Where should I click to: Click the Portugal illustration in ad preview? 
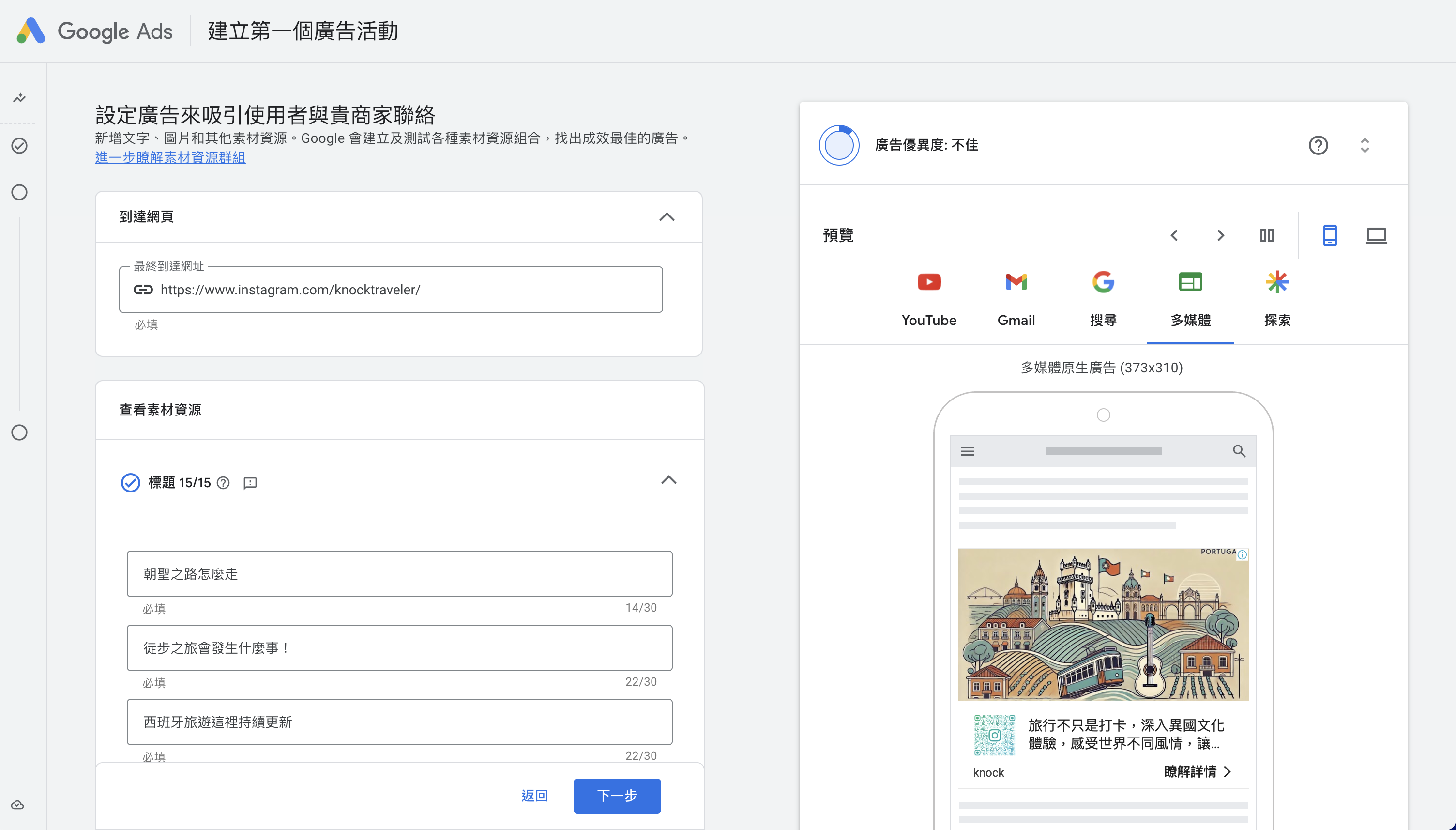click(x=1103, y=624)
